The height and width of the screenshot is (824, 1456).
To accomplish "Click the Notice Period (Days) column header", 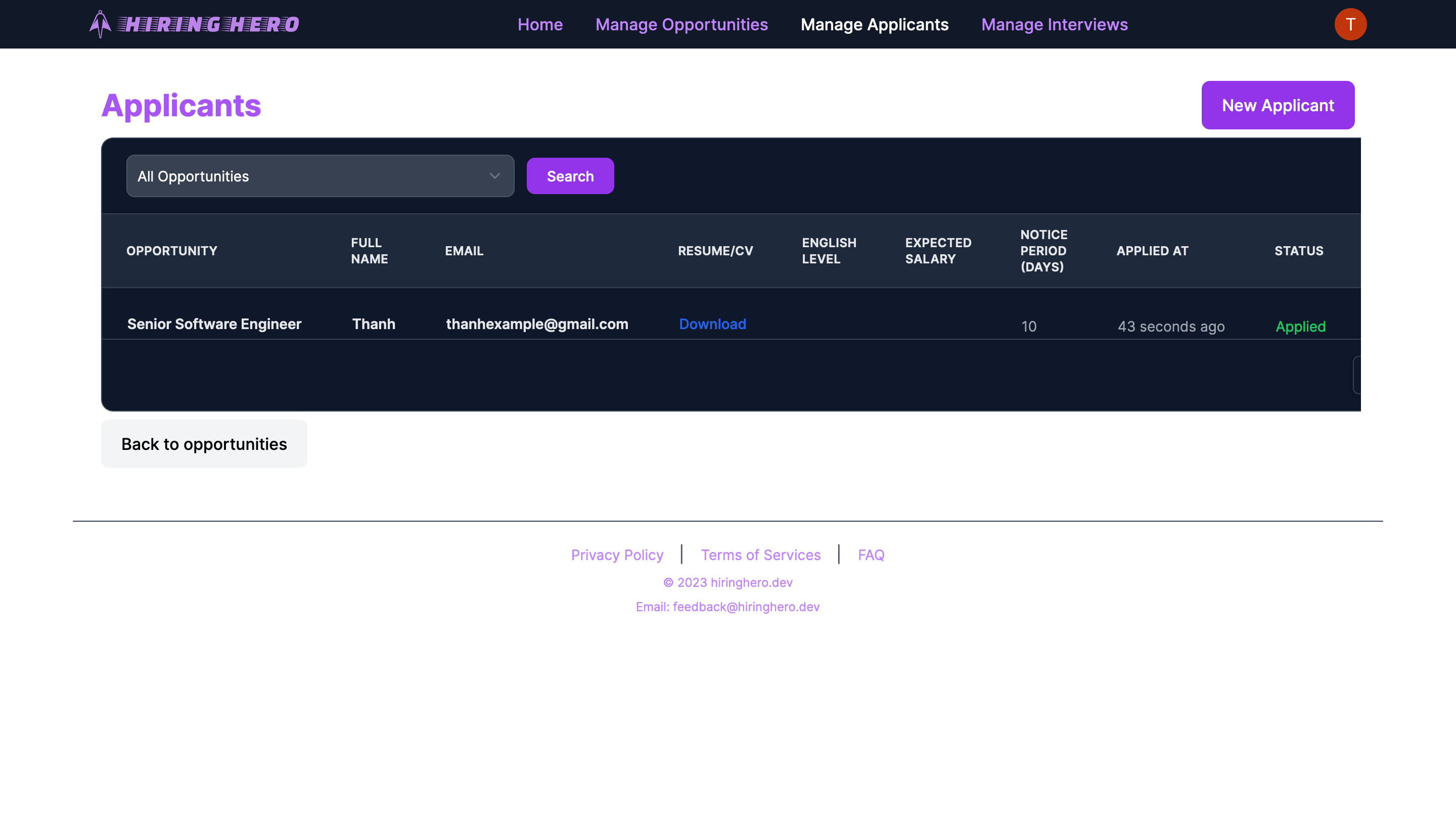I will click(1043, 251).
